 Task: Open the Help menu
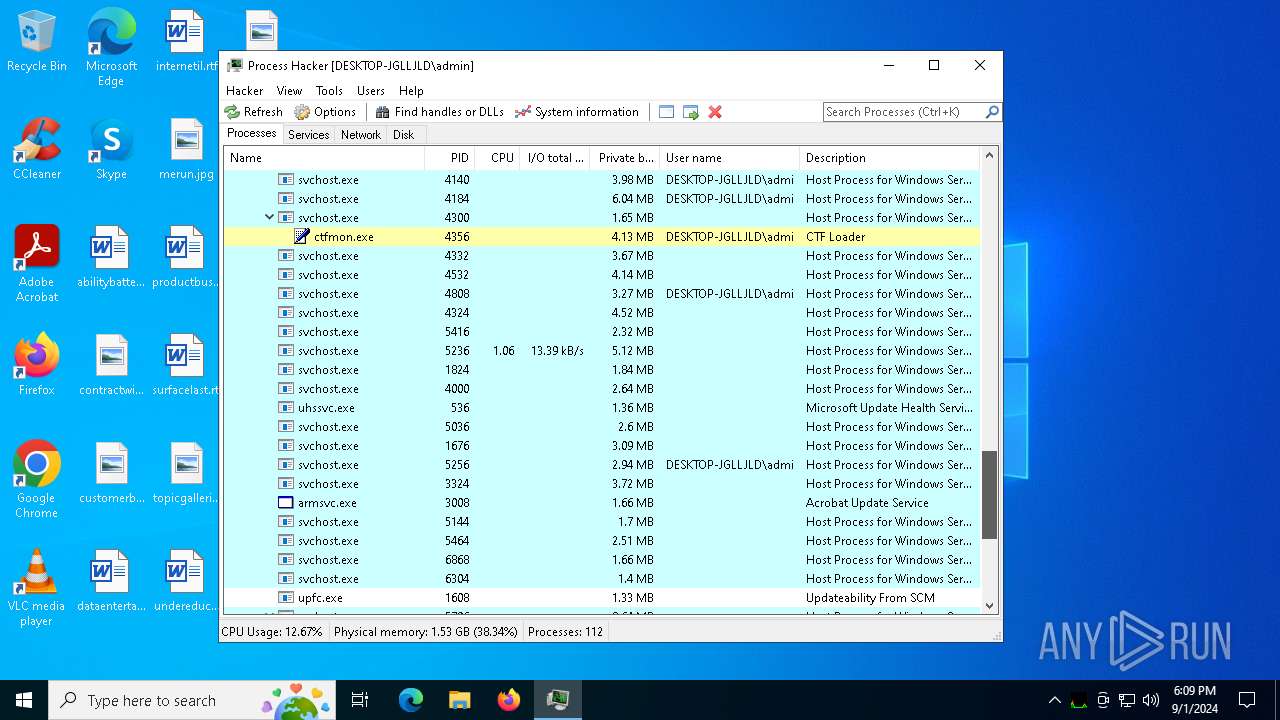(x=411, y=90)
